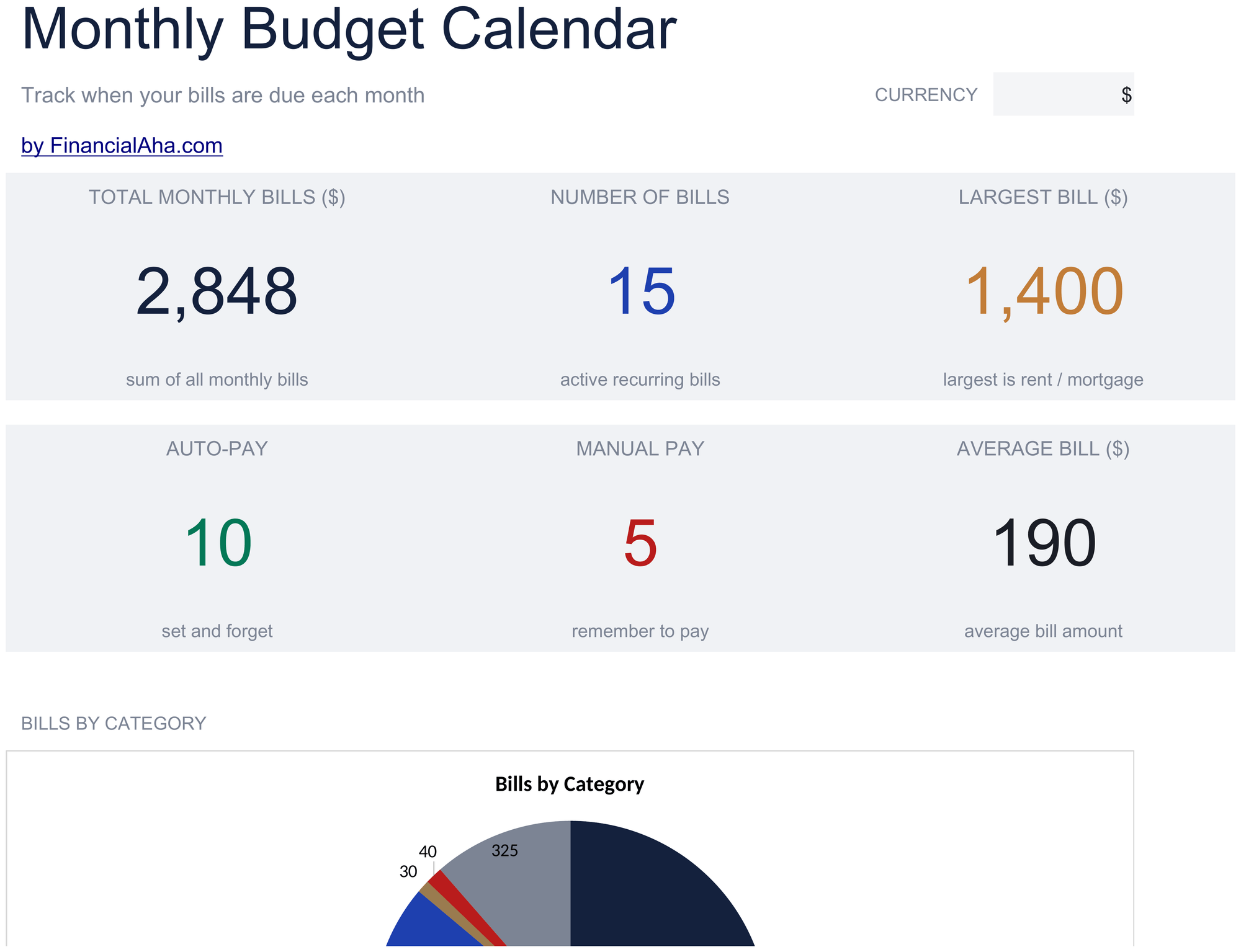The width and height of the screenshot is (1241, 952).
Task: Select the average bill value 190
Action: tap(1044, 543)
